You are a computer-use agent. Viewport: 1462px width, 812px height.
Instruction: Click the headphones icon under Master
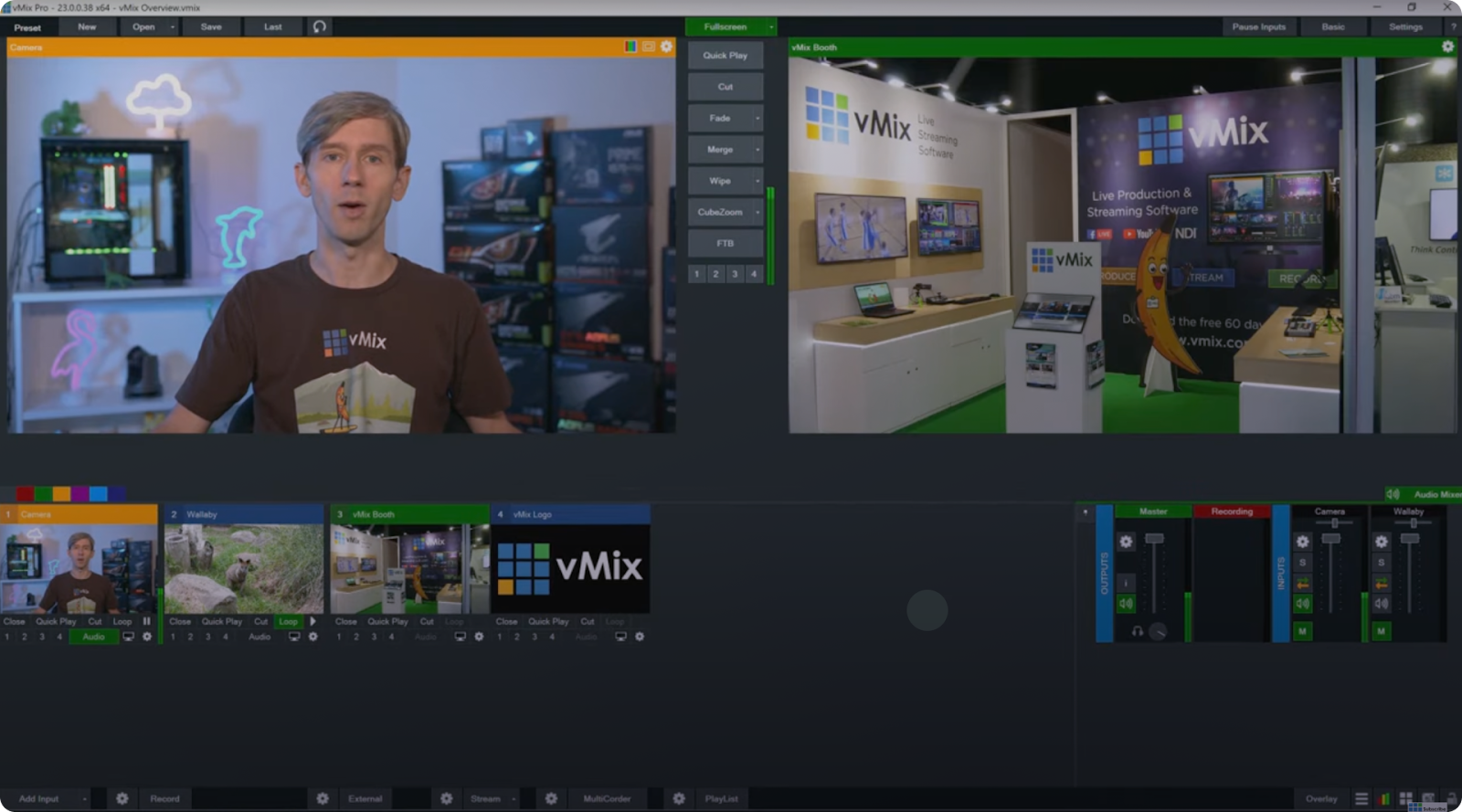click(x=1138, y=631)
